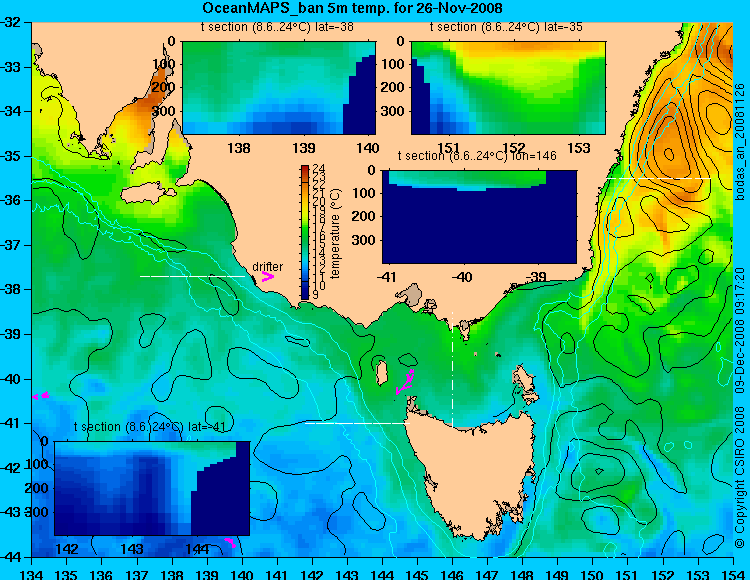Viewport: 750px width, 580px height.
Task: Click Flinders Island northeast of Tasmania
Action: coord(524,383)
